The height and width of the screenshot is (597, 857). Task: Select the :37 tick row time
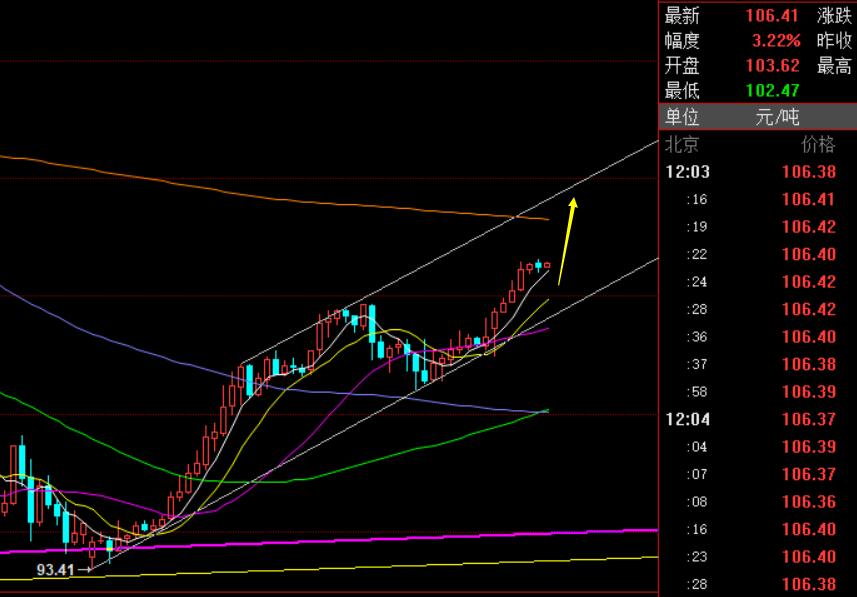[695, 364]
